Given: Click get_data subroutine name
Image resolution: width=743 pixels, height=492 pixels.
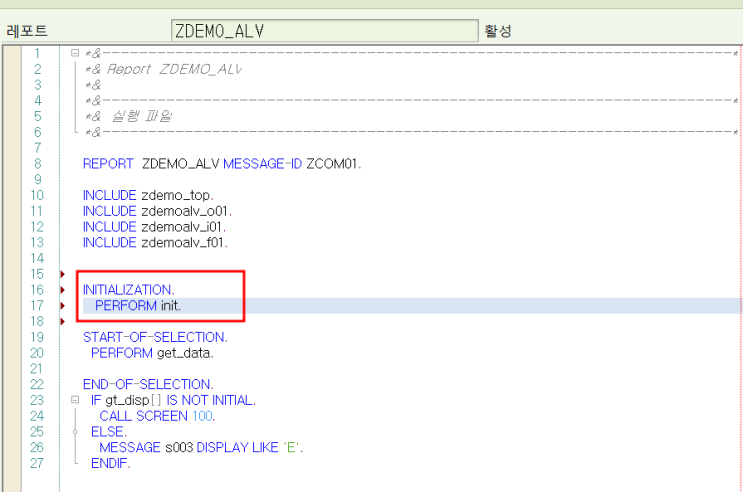Looking at the screenshot, I should 183,353.
